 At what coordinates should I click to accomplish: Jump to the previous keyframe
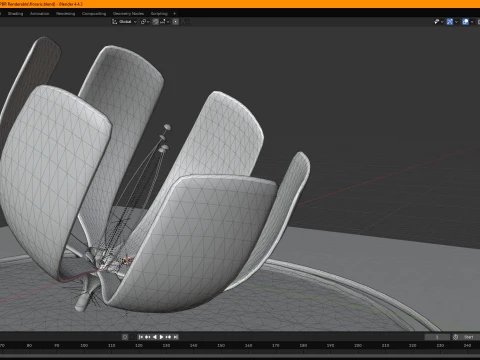click(x=147, y=337)
